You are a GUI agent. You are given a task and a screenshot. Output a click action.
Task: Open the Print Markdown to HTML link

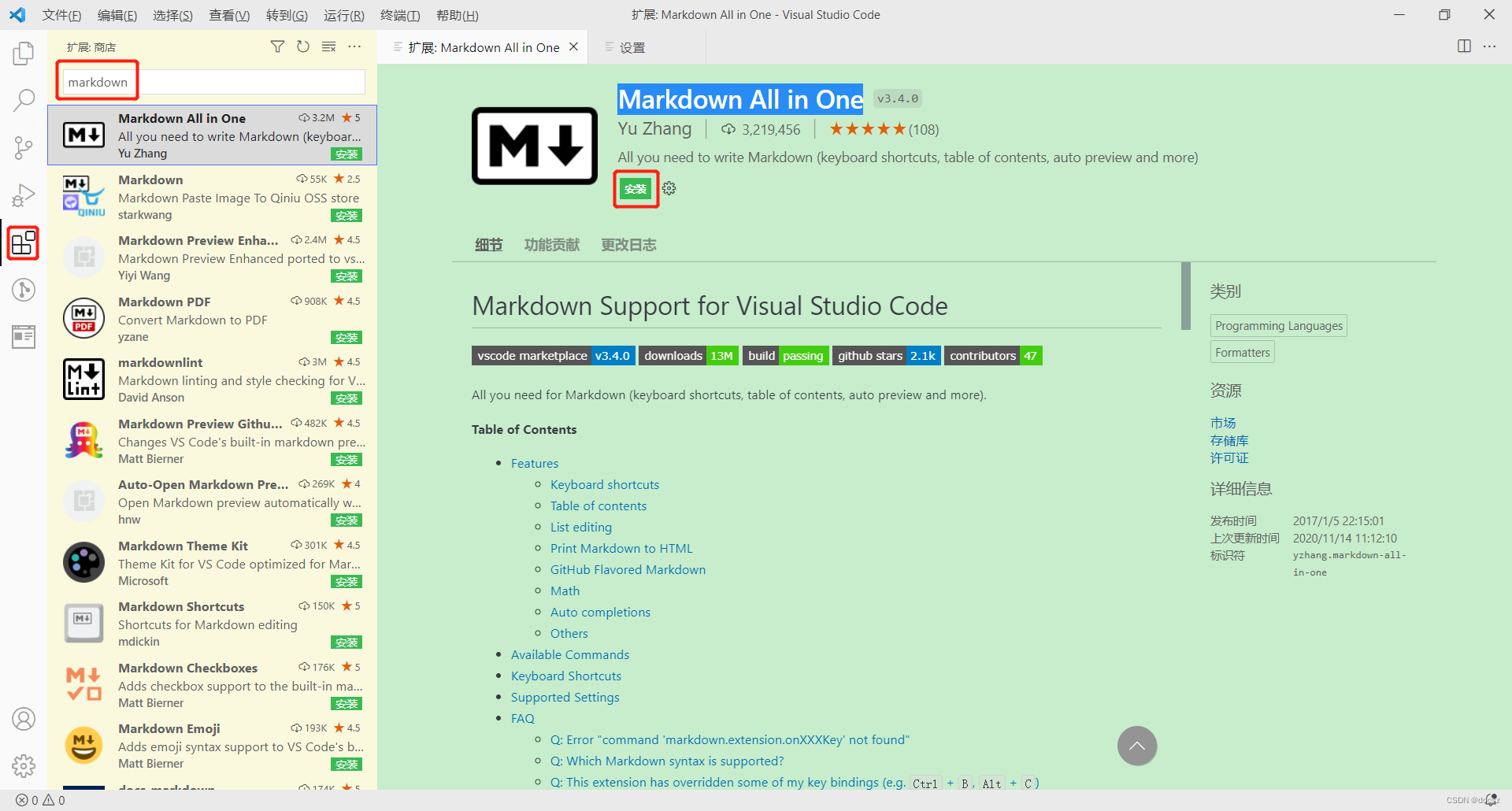[x=621, y=548]
